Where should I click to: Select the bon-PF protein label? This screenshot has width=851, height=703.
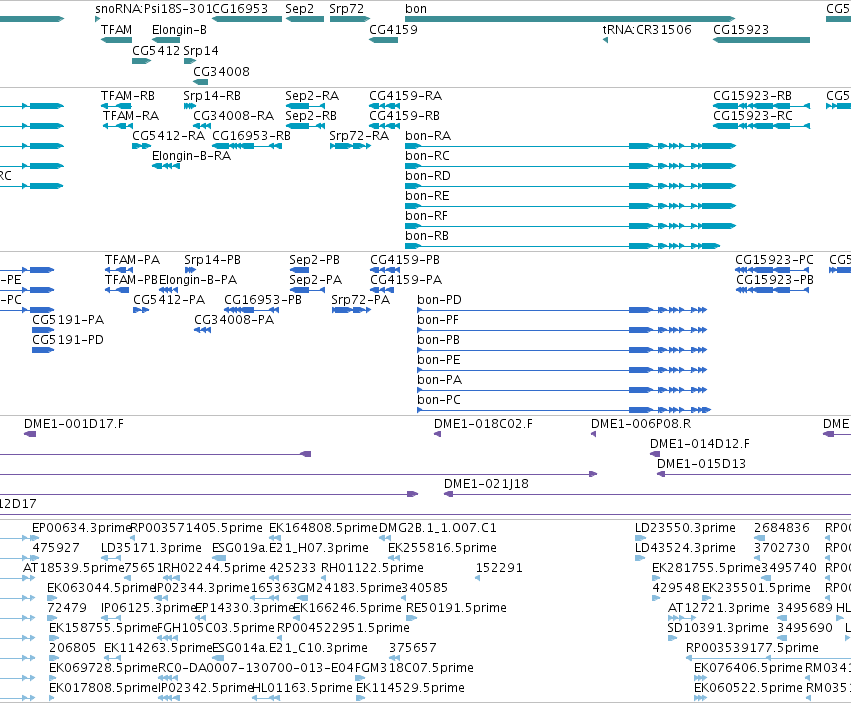438,320
